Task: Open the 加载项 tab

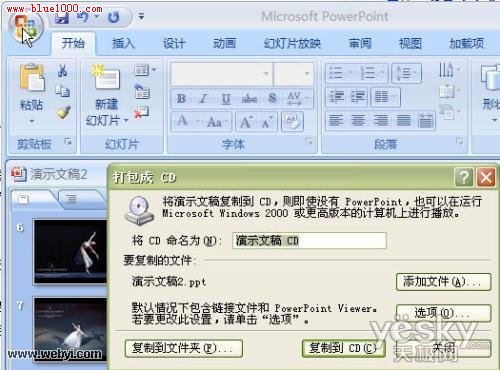Action: coord(466,43)
